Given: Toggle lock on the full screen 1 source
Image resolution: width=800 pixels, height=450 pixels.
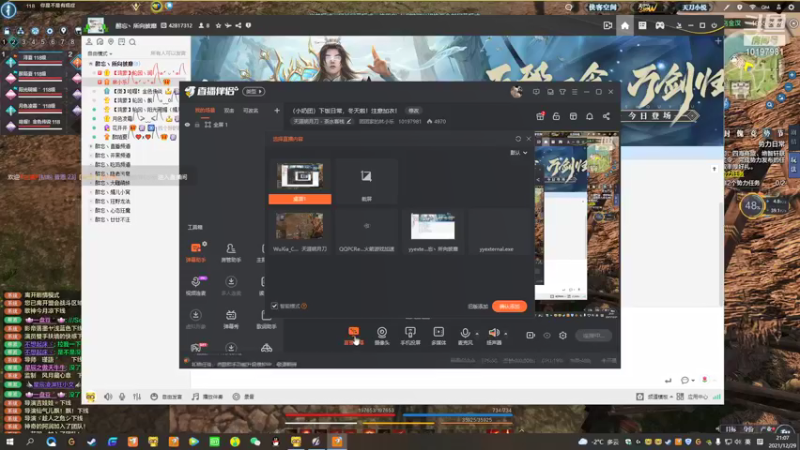Looking at the screenshot, I should pyautogui.click(x=197, y=124).
